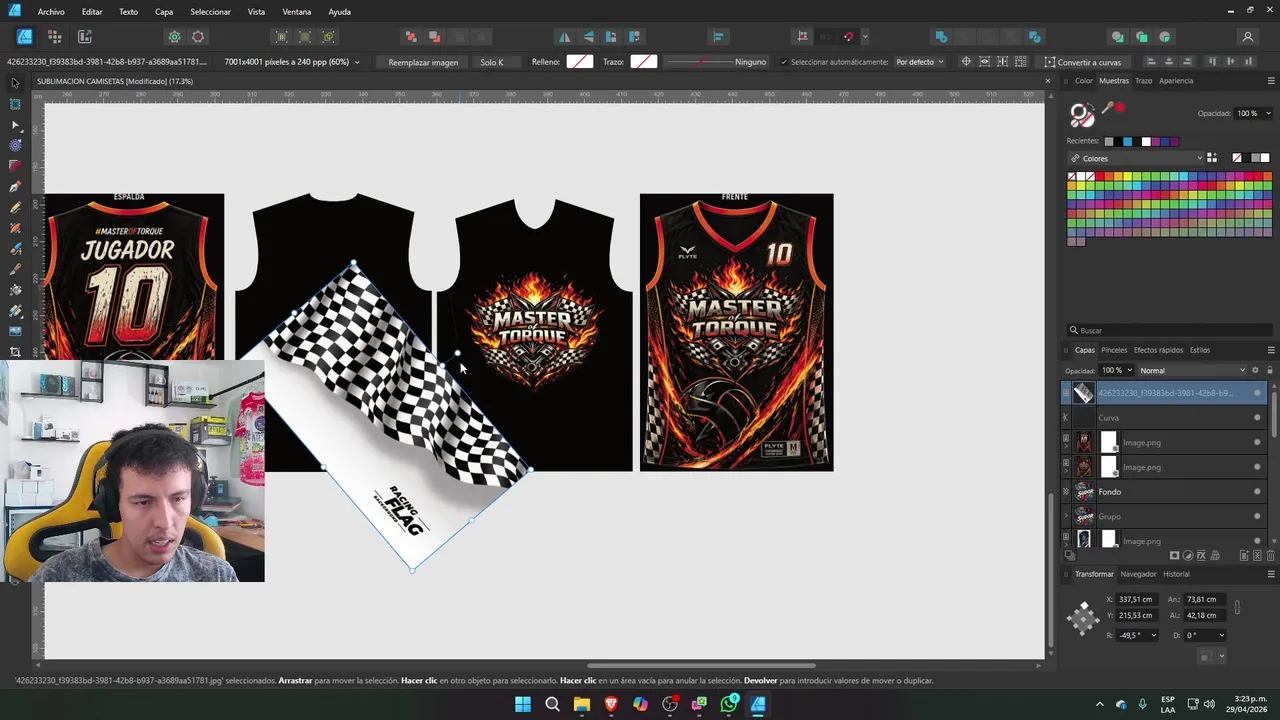1280x720 pixels.
Task: Toggle visibility of the Curva layer
Action: [x=1257, y=418]
